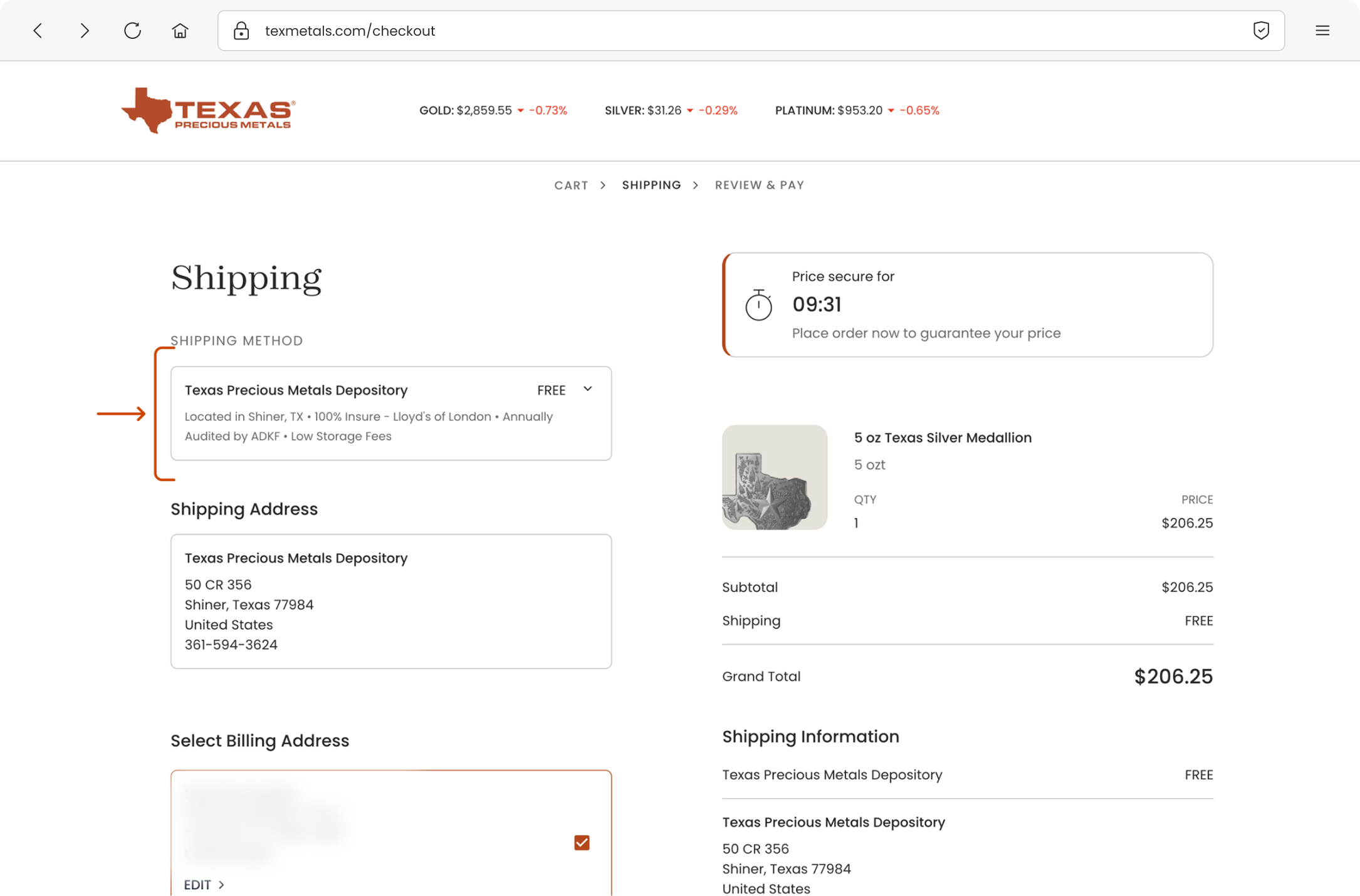Toggle the selected billing address checkbox
This screenshot has height=896, width=1360.
pyautogui.click(x=582, y=843)
